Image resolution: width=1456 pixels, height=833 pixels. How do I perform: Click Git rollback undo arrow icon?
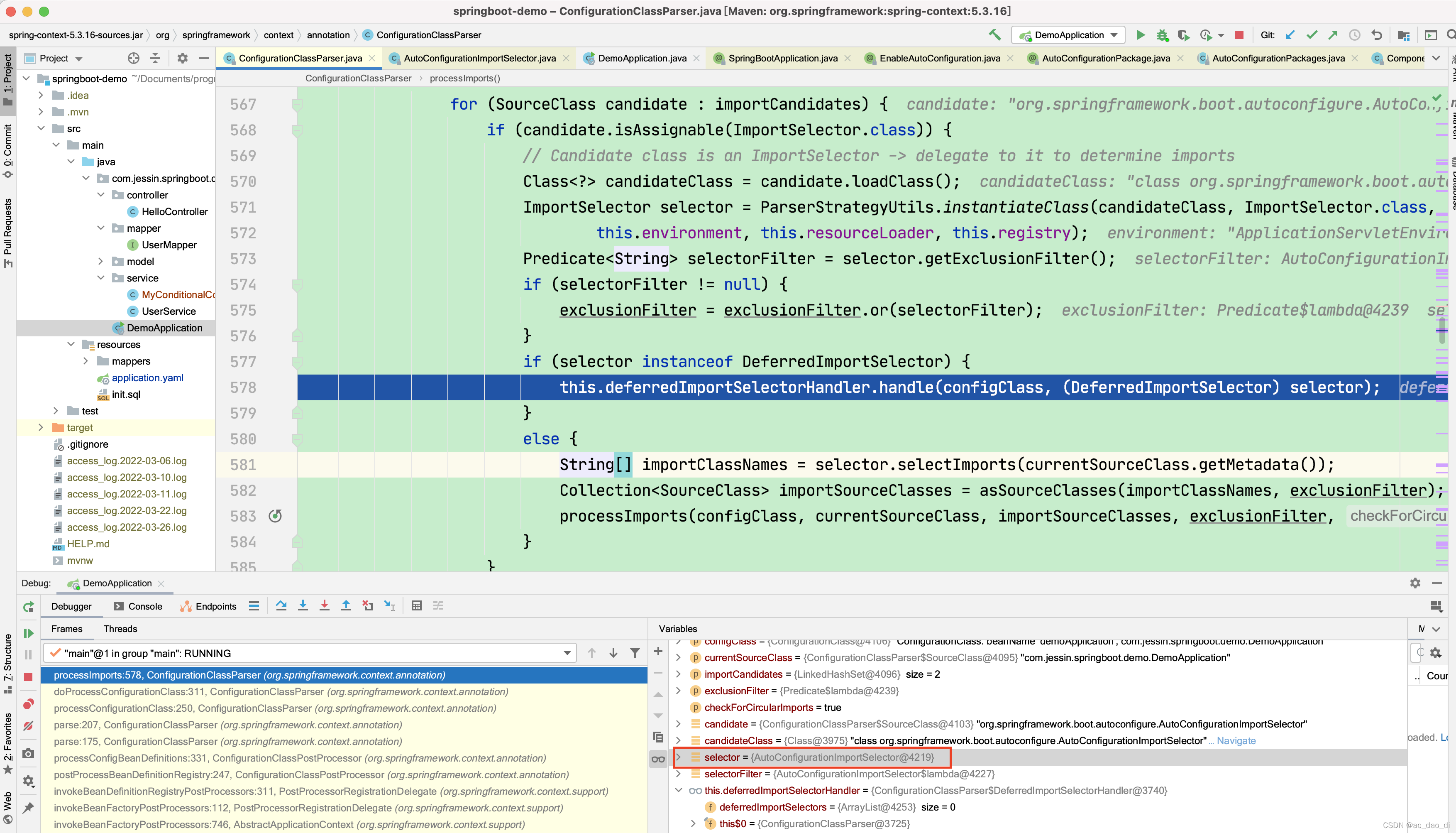[x=1377, y=35]
